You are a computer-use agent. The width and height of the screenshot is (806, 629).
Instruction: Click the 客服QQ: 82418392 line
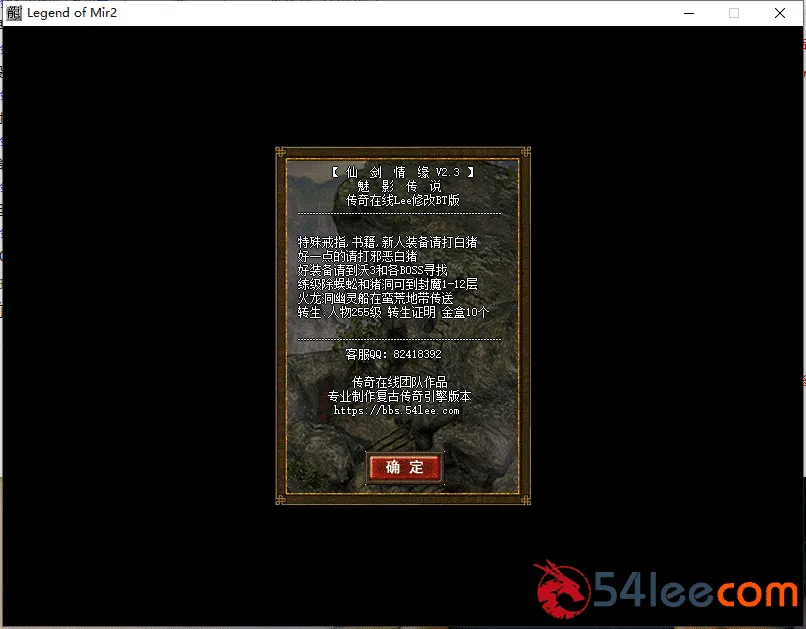pyautogui.click(x=393, y=354)
